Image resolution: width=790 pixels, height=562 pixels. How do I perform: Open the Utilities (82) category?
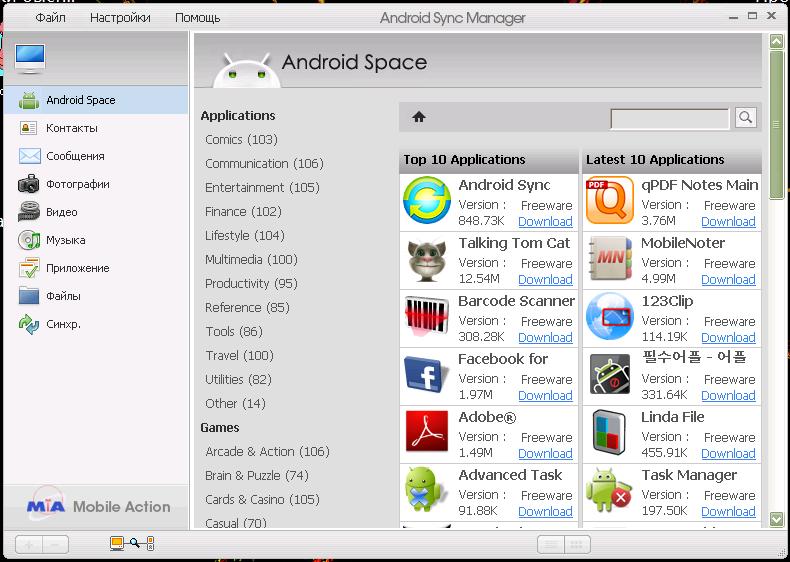238,380
